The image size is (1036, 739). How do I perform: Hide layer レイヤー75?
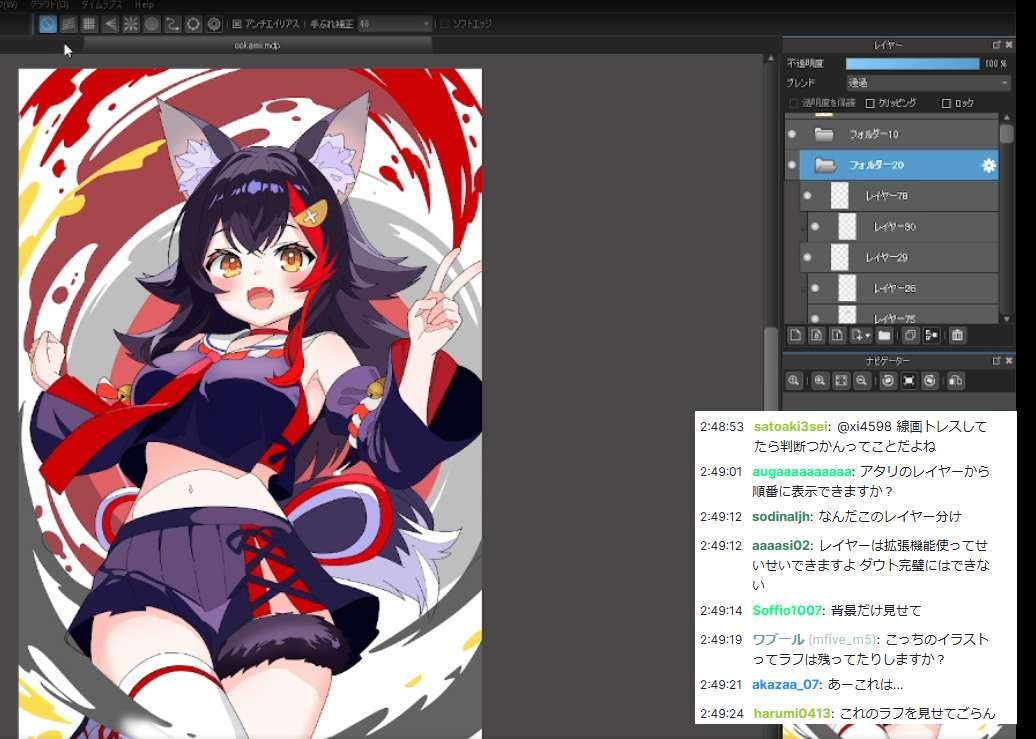pyautogui.click(x=815, y=318)
